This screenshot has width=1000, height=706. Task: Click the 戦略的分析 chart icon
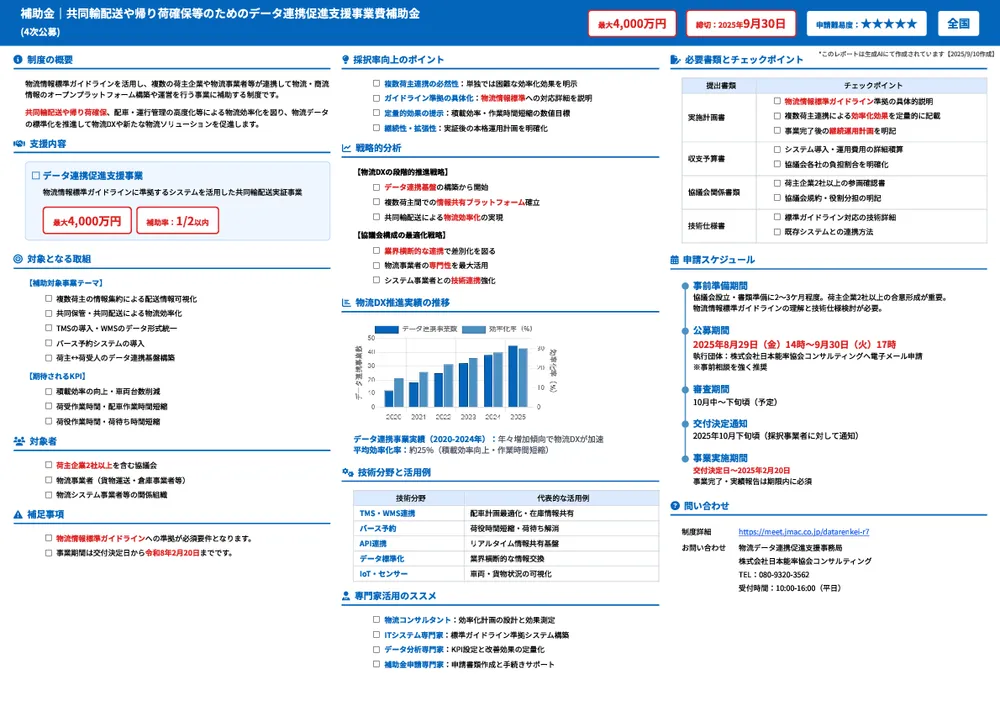pyautogui.click(x=346, y=147)
